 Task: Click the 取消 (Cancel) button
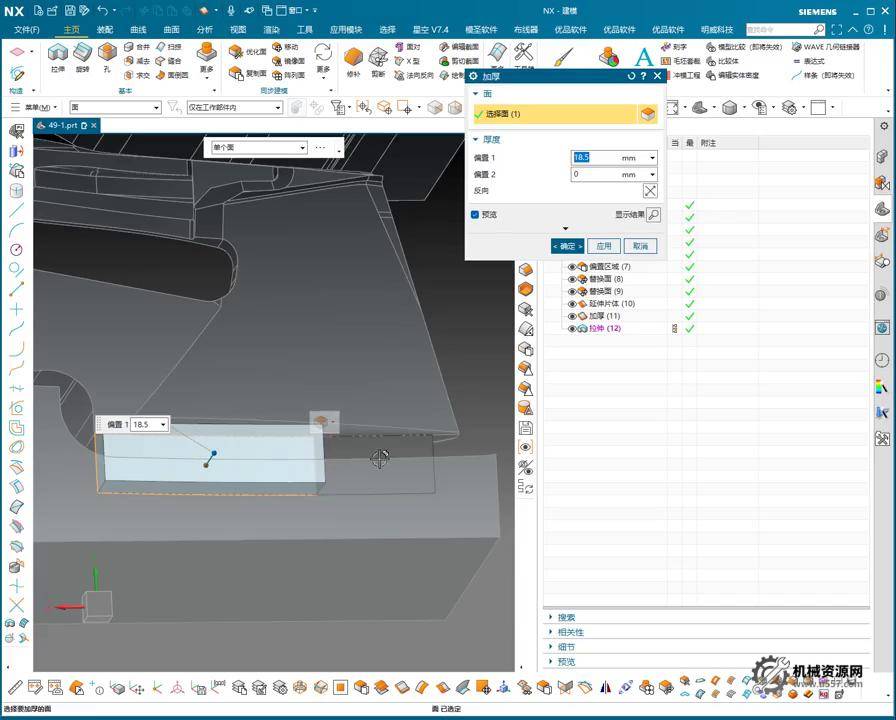pos(640,246)
